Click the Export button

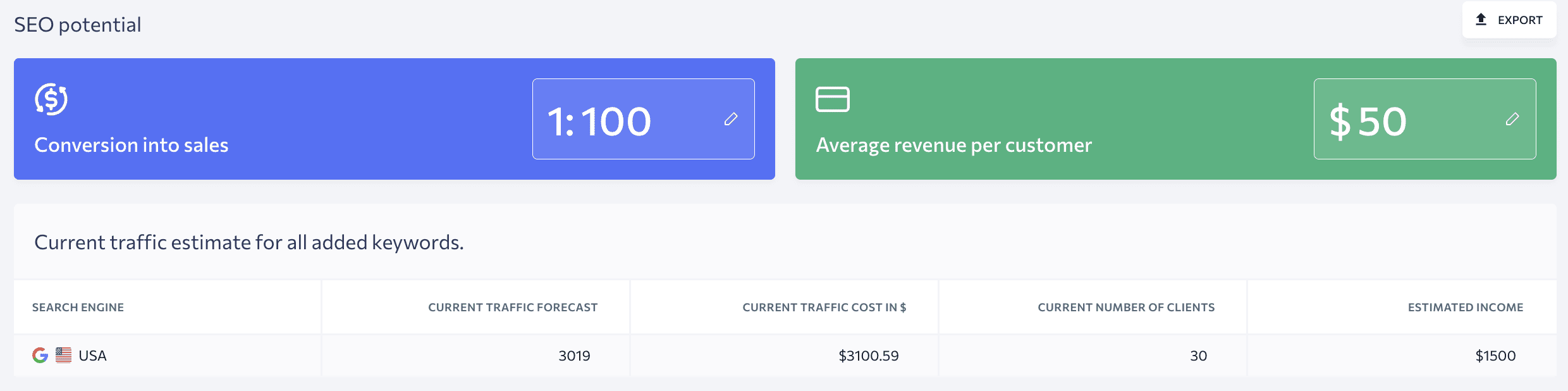[x=1509, y=20]
